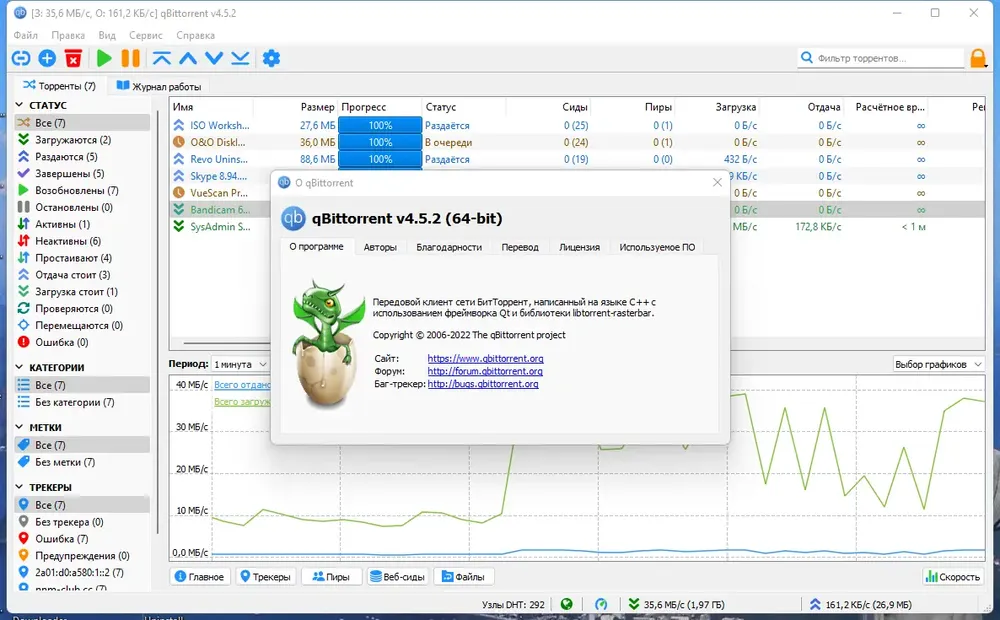This screenshot has width=1000, height=620.
Task: Open the Файл menu
Action: 26,35
